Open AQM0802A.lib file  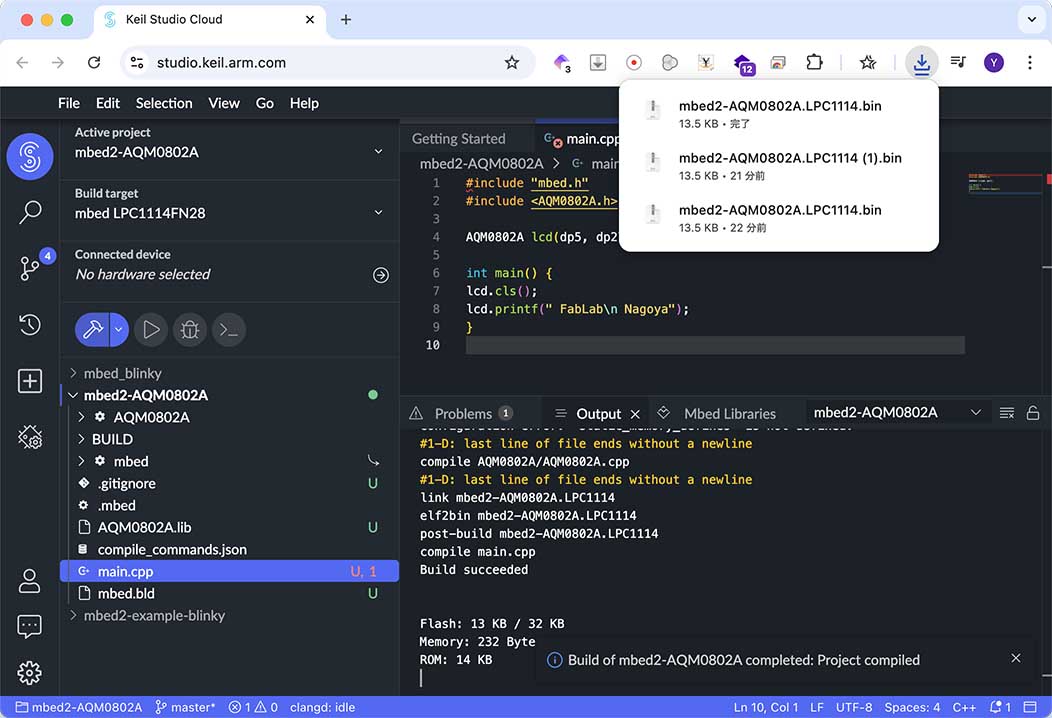point(229,527)
